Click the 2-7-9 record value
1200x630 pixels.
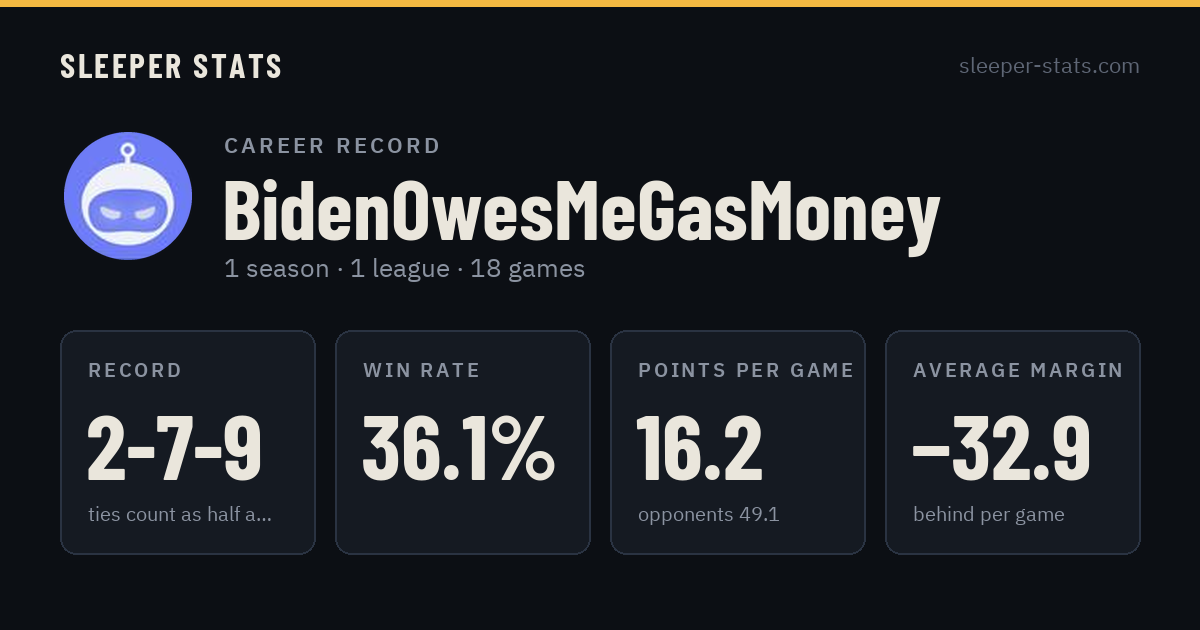[175, 449]
